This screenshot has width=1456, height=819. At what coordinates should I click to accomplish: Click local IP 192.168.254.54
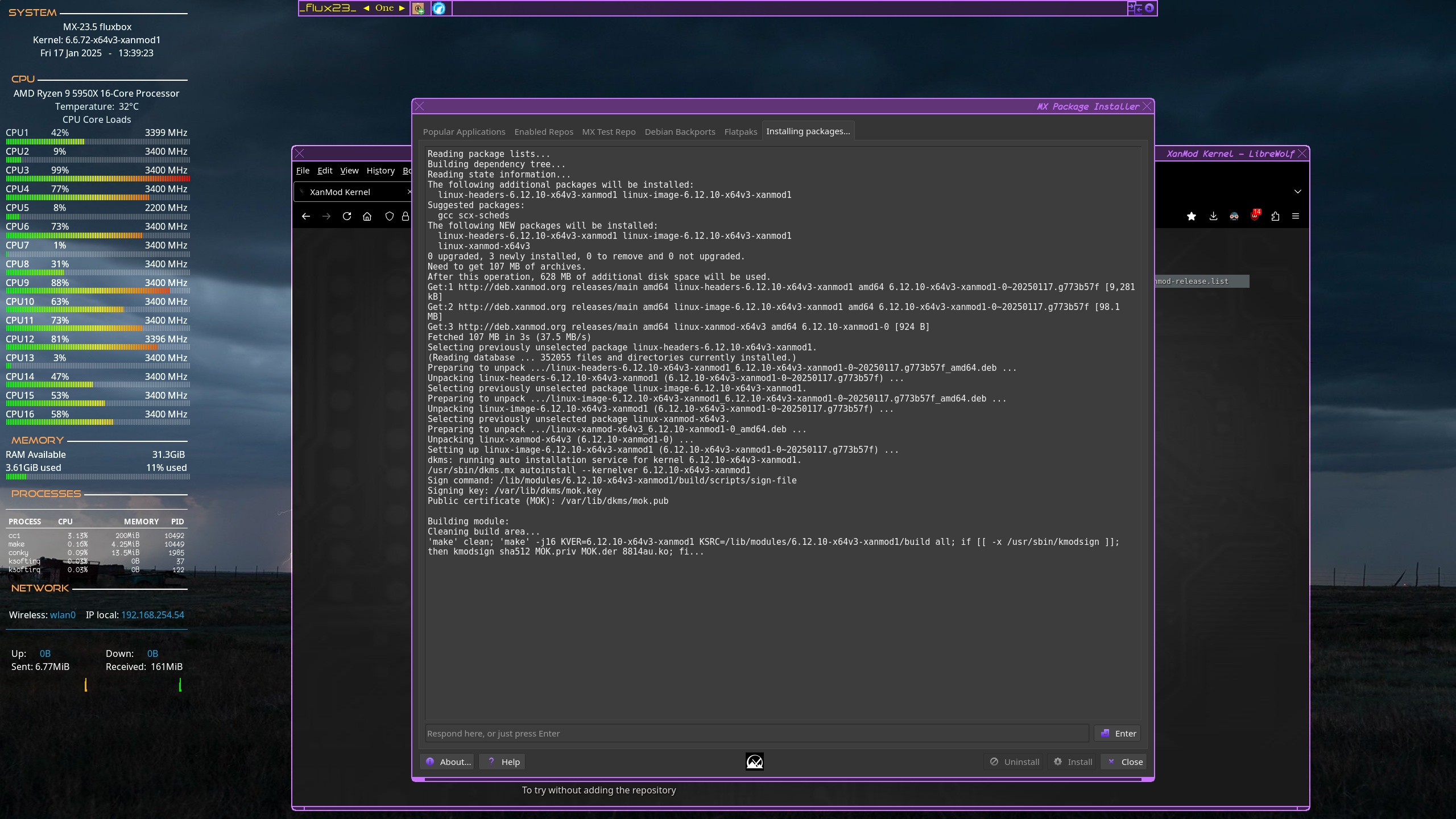pos(152,615)
